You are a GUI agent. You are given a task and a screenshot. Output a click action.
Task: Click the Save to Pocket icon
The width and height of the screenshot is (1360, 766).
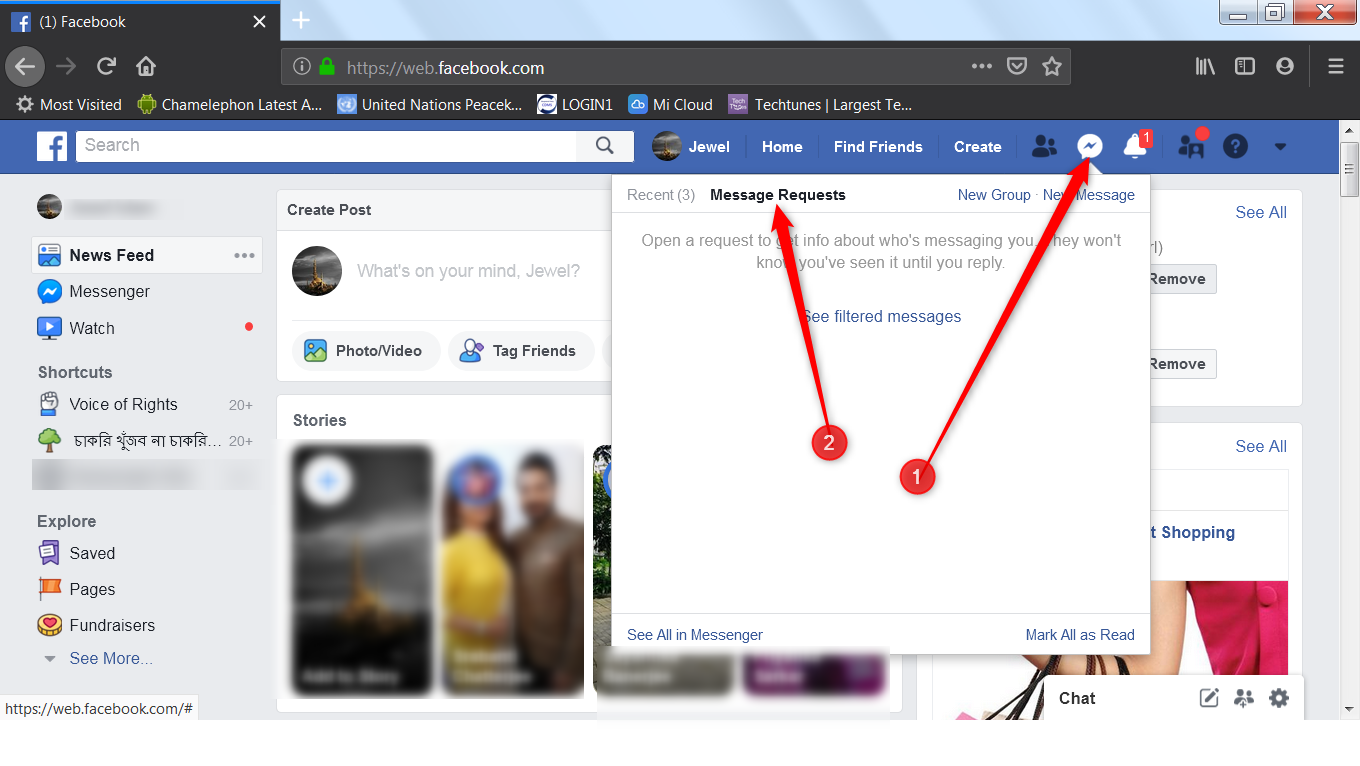[1016, 67]
